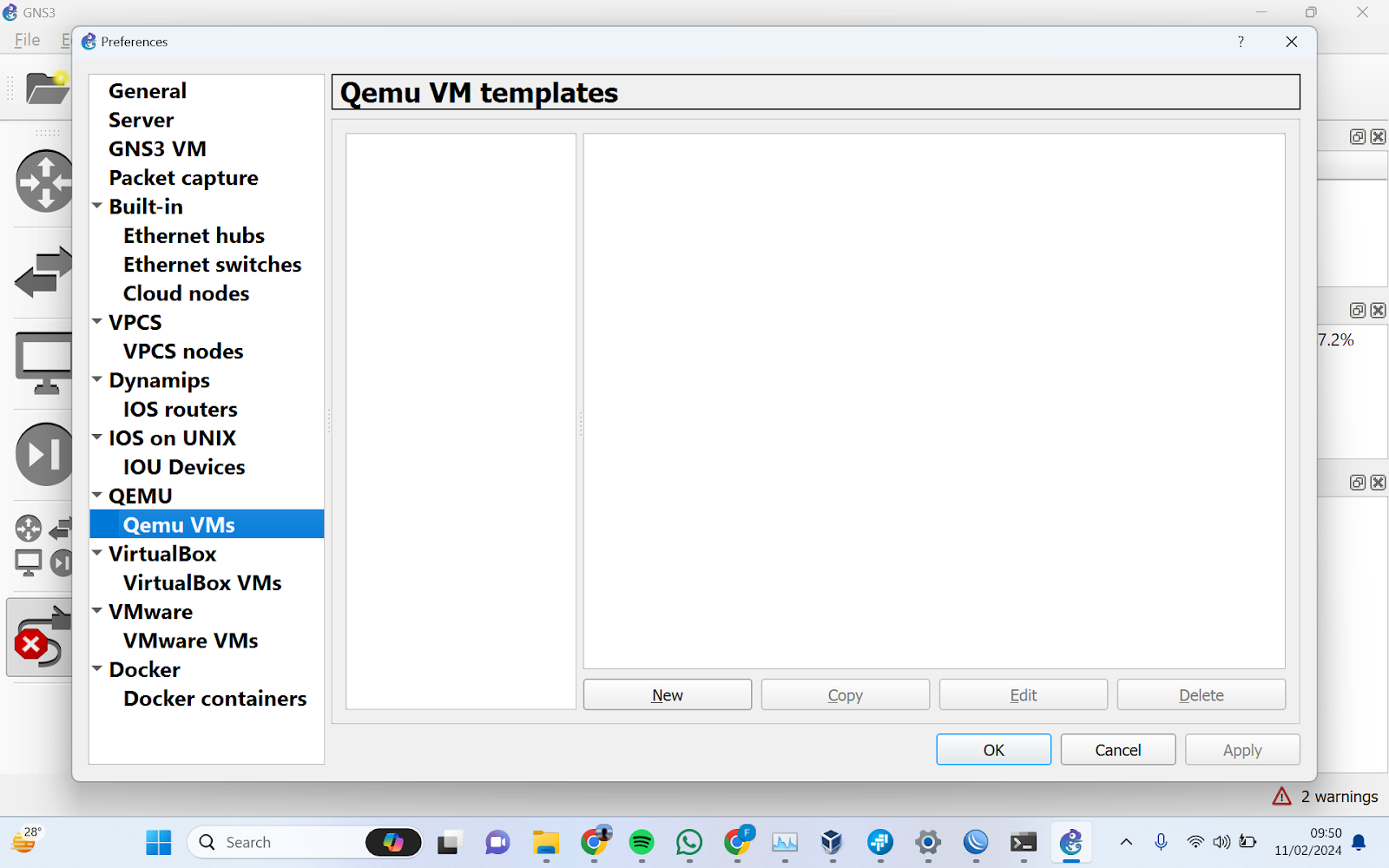
Task: Select VMware VMs in the tree
Action: (x=191, y=641)
